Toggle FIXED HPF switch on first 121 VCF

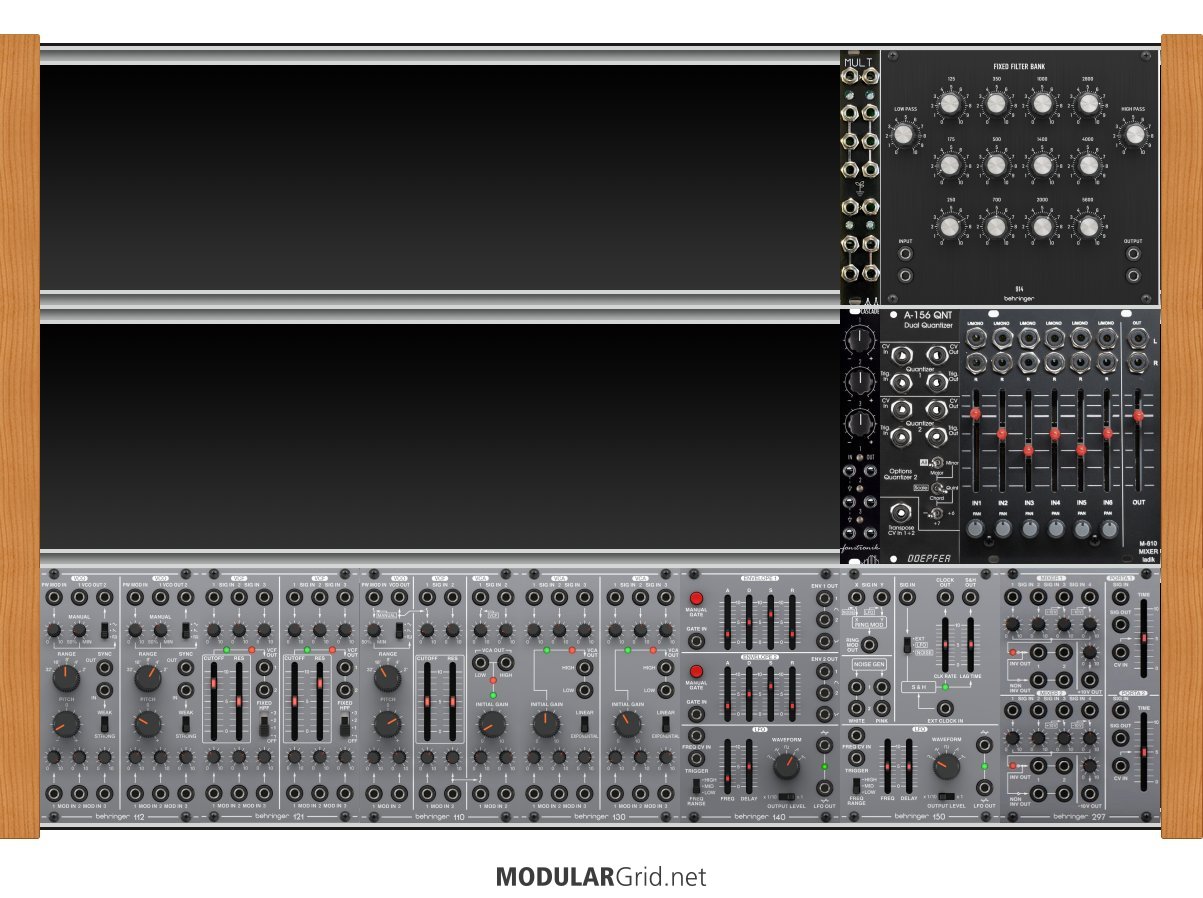[x=264, y=726]
